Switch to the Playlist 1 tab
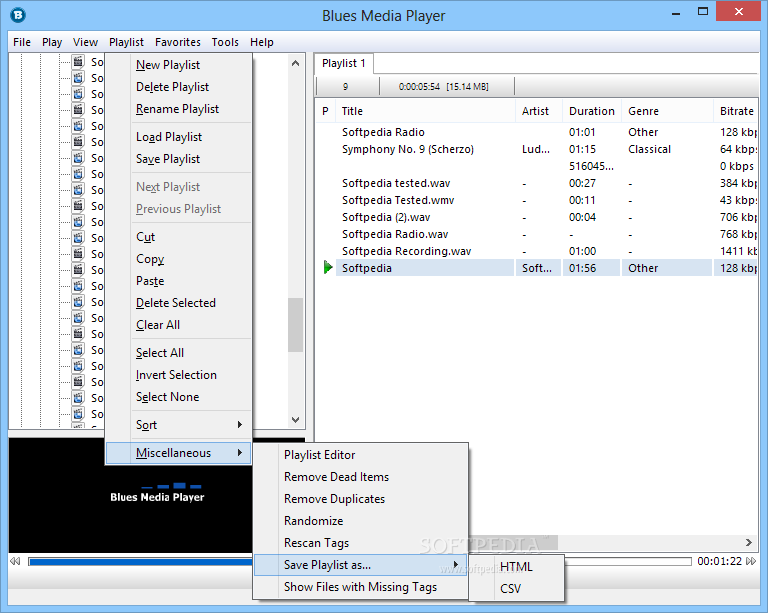Screen dimensions: 768x613 coord(344,63)
